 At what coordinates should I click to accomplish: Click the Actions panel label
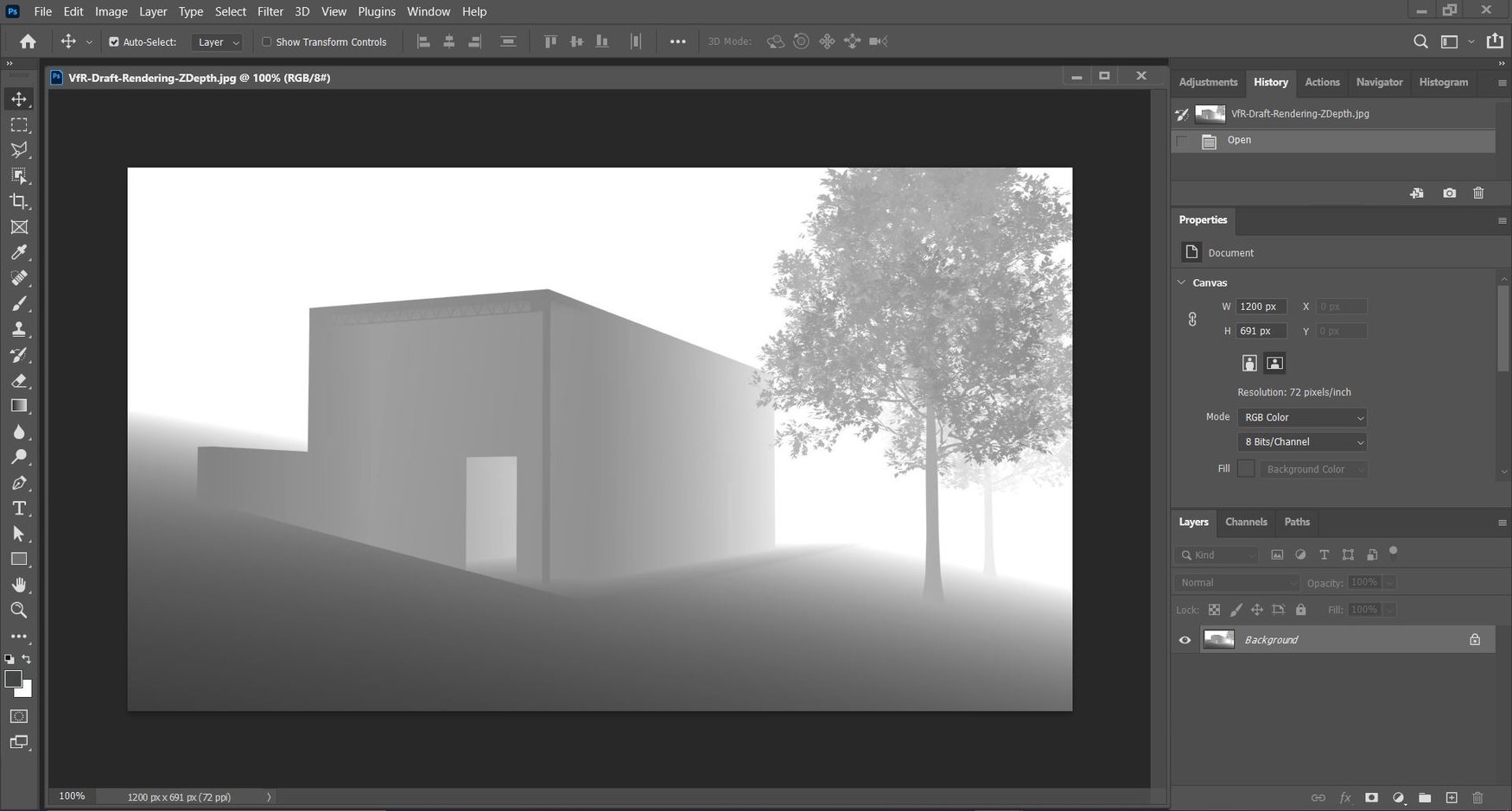coord(1322,82)
